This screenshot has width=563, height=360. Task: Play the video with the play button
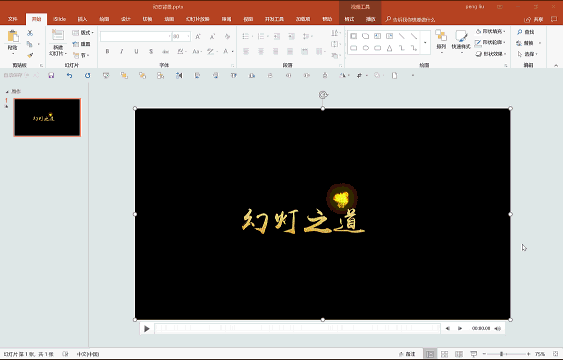[146, 328]
